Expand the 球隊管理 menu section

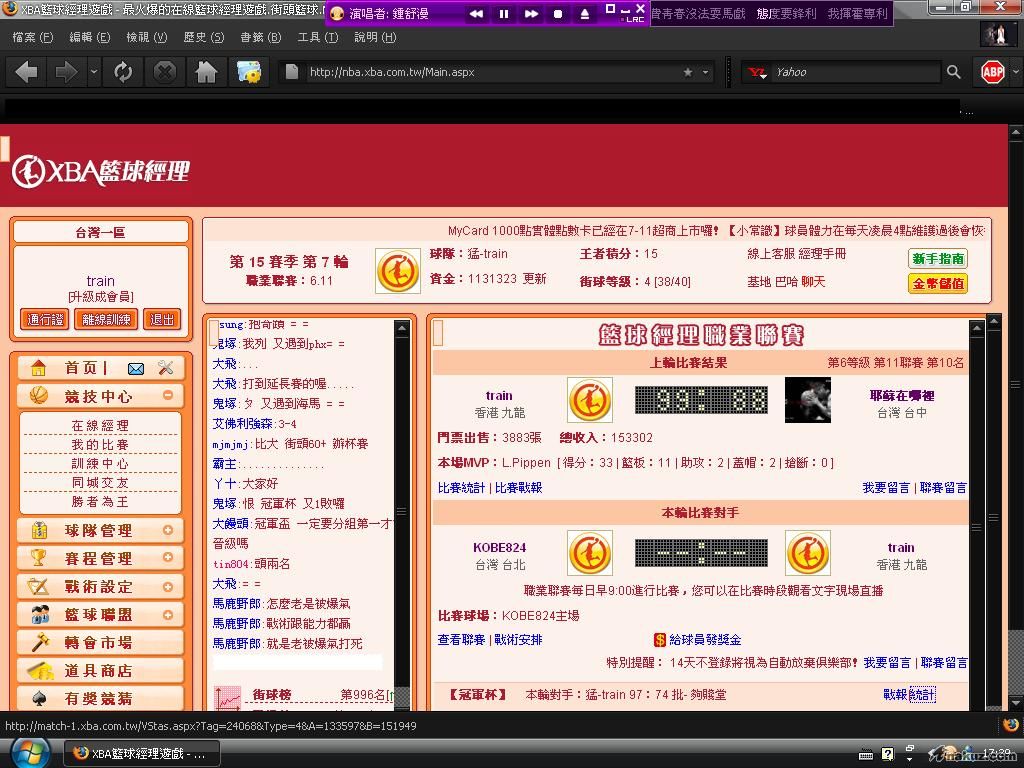point(168,530)
